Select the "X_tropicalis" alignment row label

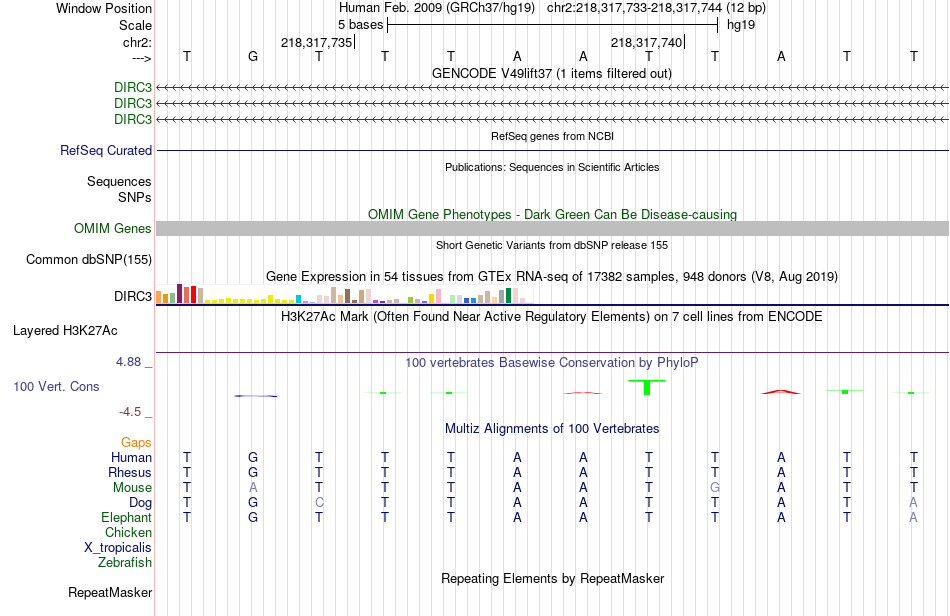pos(118,548)
